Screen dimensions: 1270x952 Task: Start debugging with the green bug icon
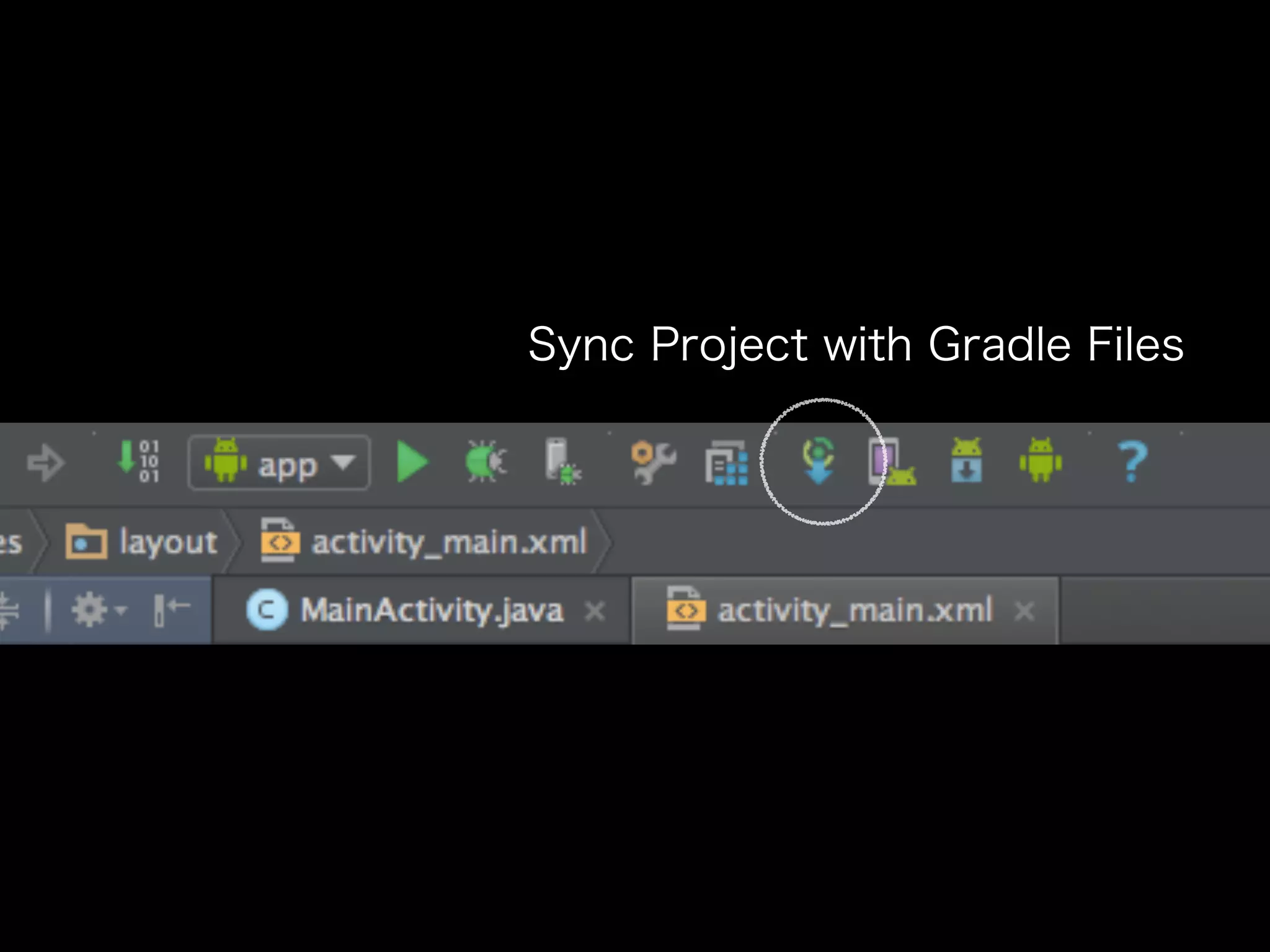486,461
